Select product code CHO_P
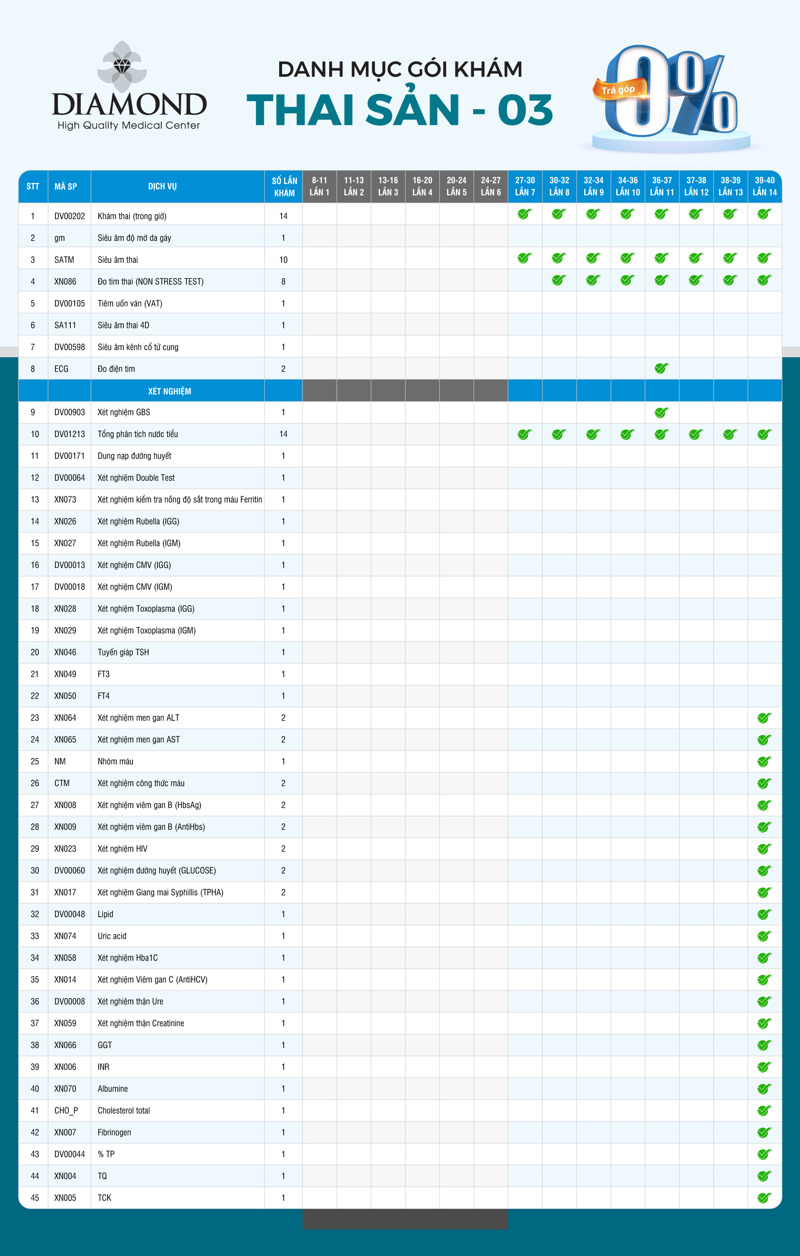800x1256 pixels. [x=67, y=1111]
